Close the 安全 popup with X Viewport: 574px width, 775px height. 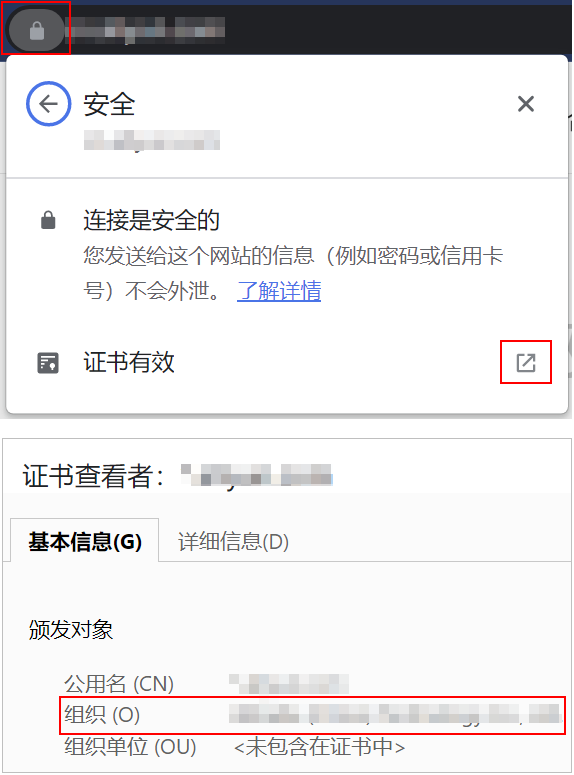tap(526, 104)
